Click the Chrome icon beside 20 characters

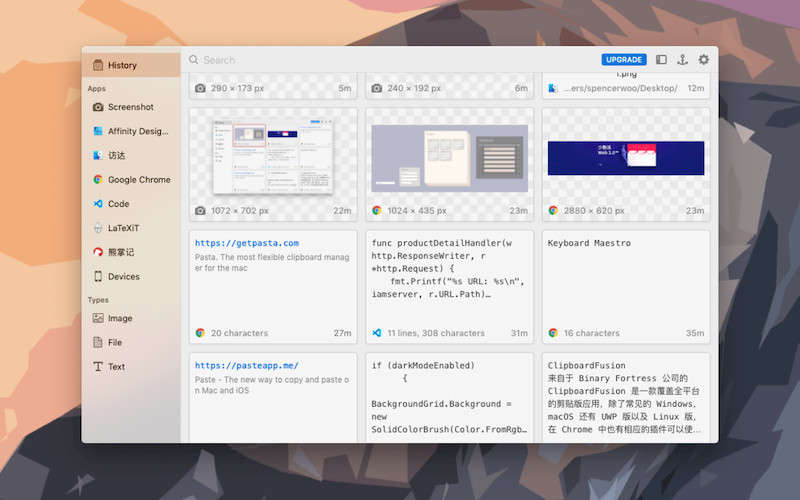coord(200,333)
